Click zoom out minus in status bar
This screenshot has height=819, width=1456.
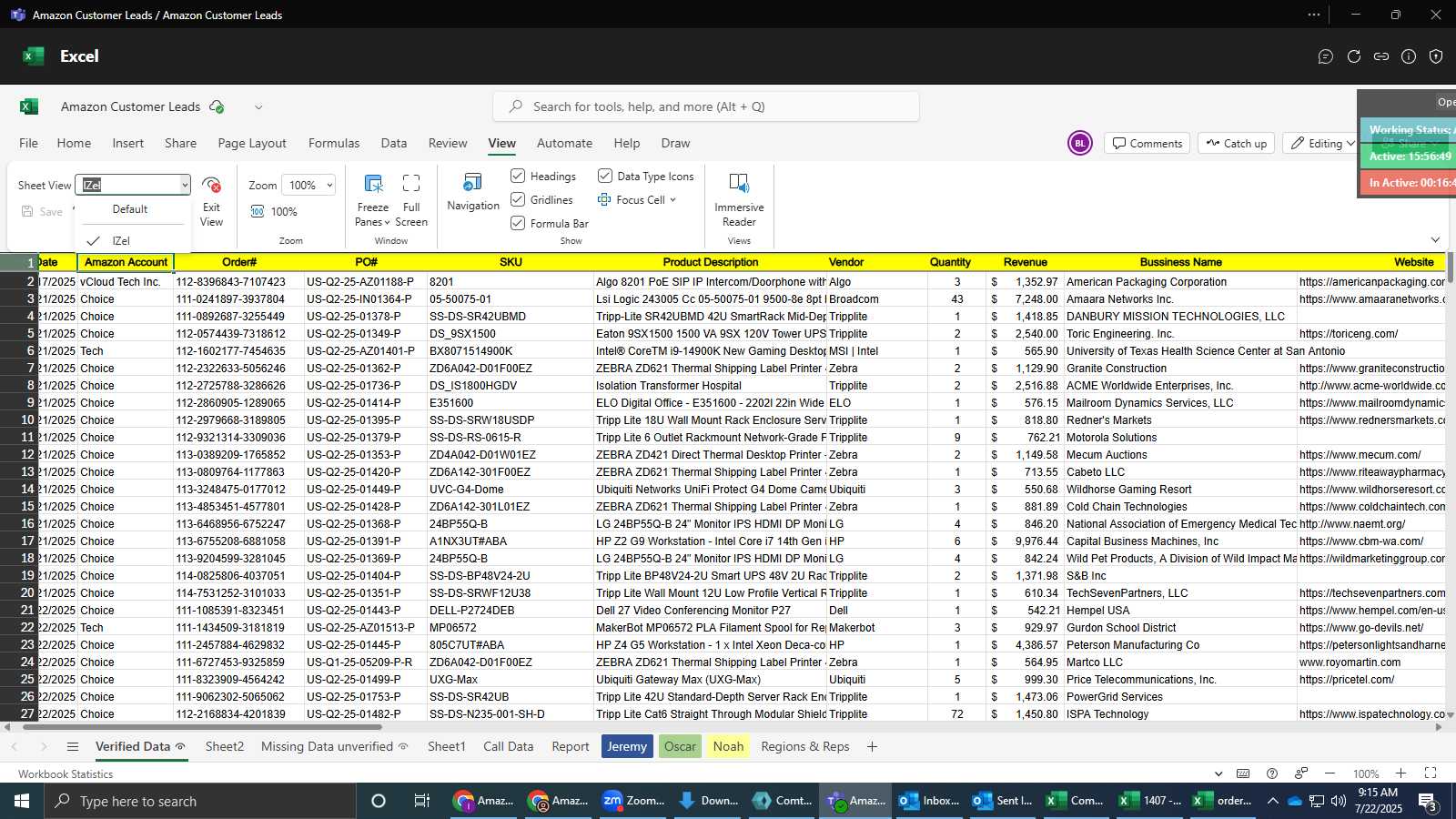coord(1330,773)
